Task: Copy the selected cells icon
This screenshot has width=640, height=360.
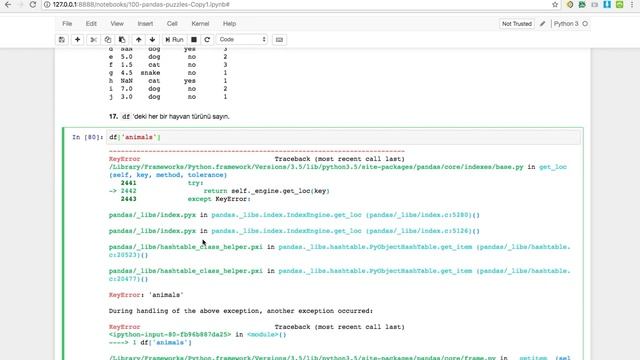Action: coord(108,40)
